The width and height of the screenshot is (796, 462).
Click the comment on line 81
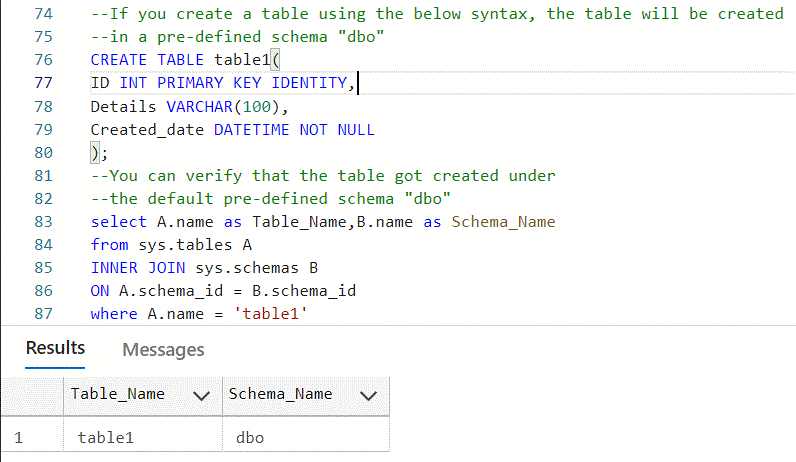(x=323, y=176)
